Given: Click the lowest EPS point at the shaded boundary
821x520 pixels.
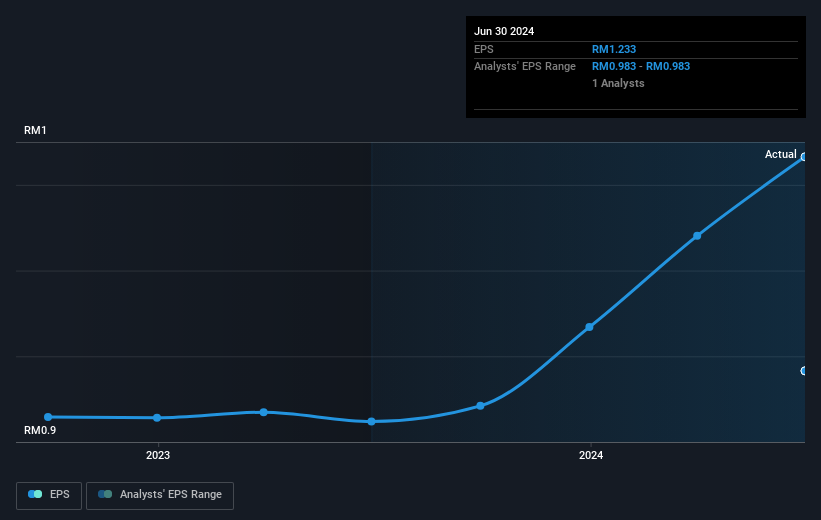Looking at the screenshot, I should 371,422.
